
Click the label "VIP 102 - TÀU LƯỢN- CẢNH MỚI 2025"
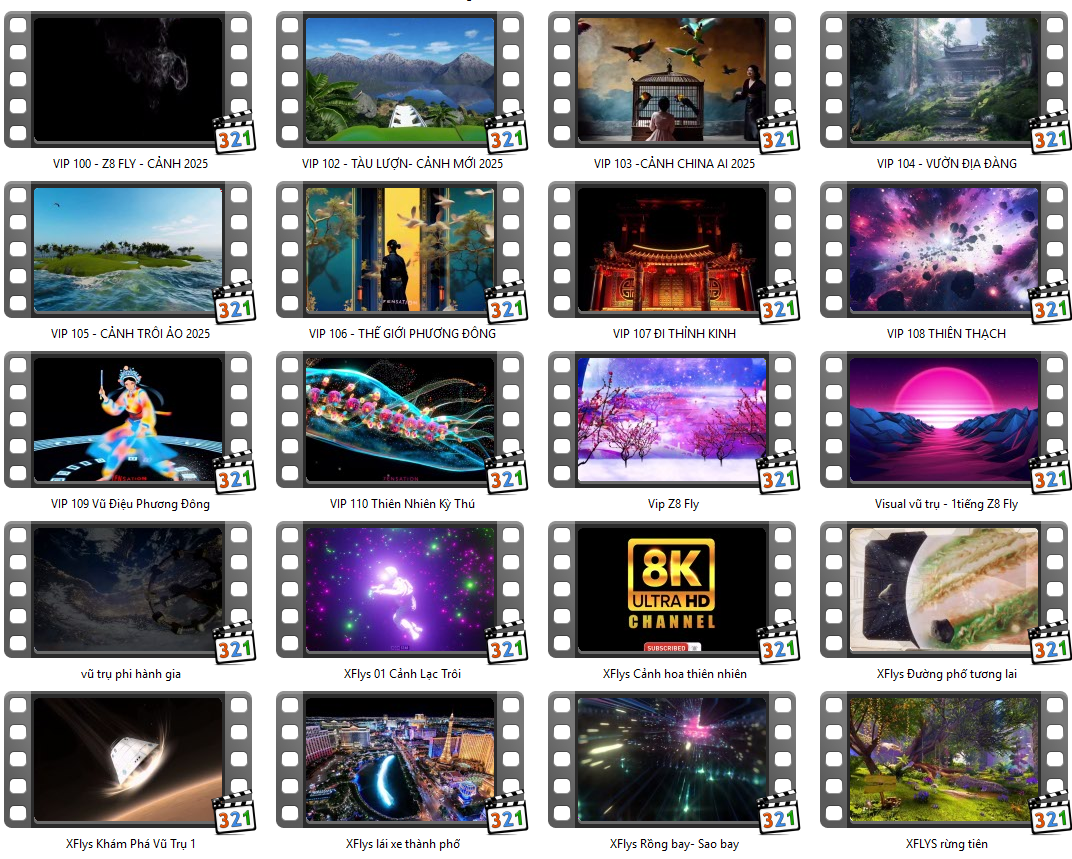402,163
